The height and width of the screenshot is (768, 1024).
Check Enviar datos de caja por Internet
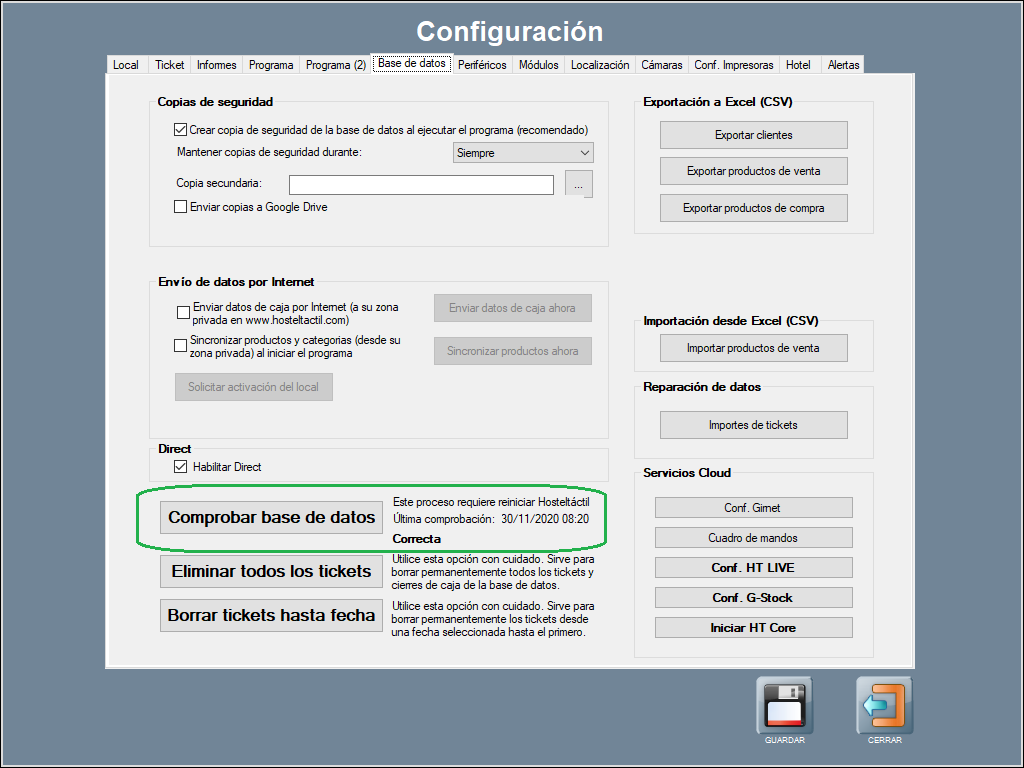(183, 313)
